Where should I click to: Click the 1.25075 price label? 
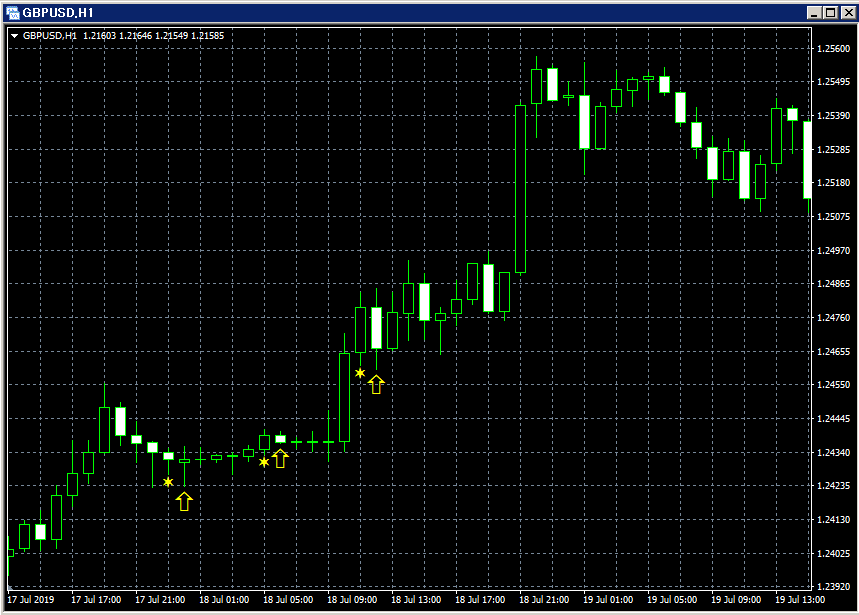coord(833,216)
